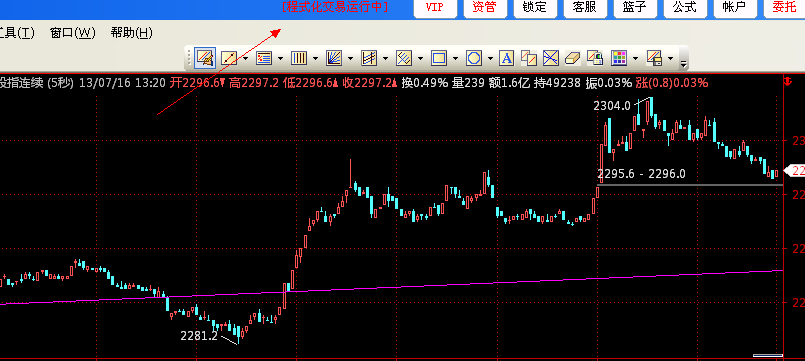Open the 窗口(W) menu
The image size is (805, 361).
coord(73,33)
